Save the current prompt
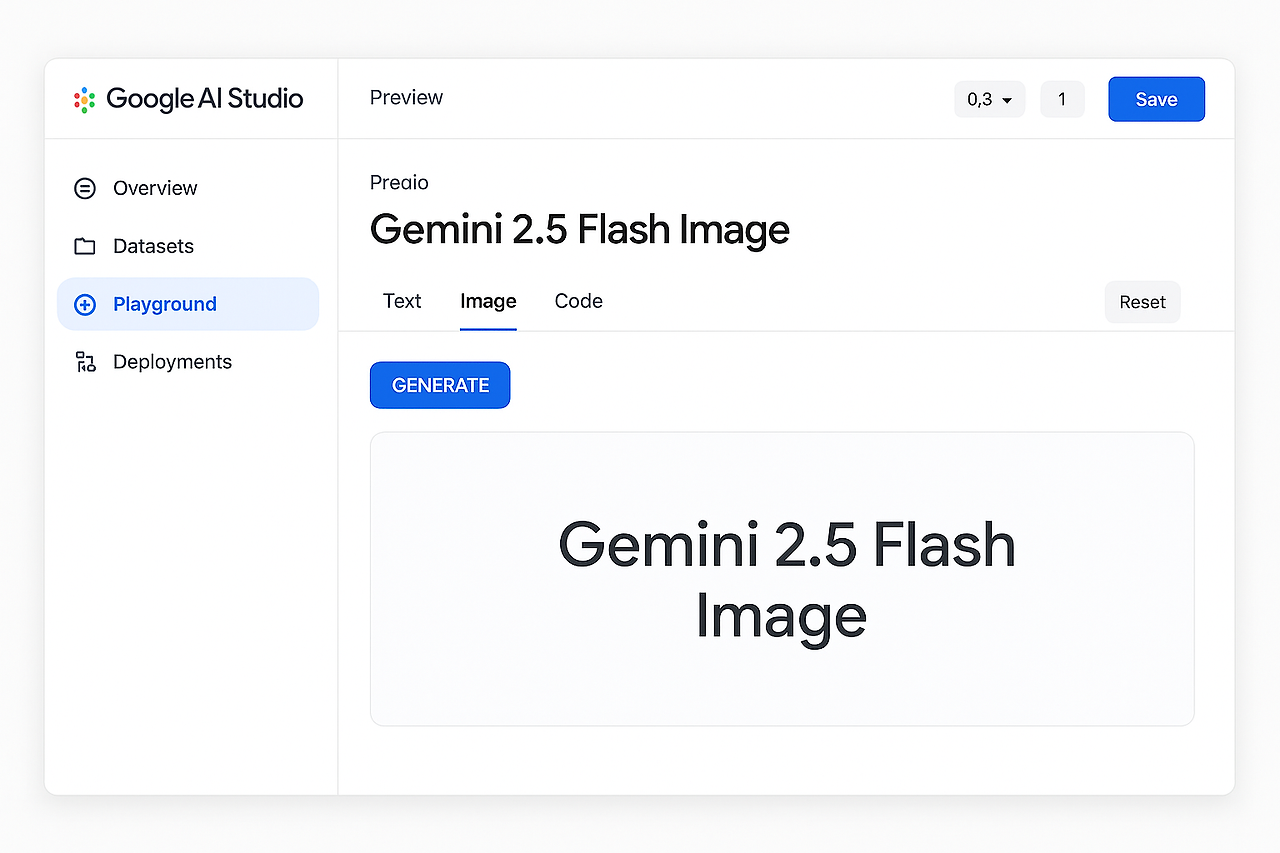The width and height of the screenshot is (1280, 853). [x=1156, y=99]
